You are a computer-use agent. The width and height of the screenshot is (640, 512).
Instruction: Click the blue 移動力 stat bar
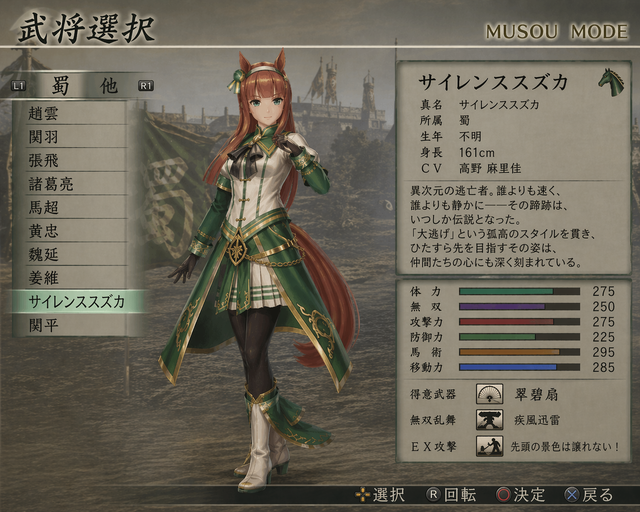(x=519, y=367)
